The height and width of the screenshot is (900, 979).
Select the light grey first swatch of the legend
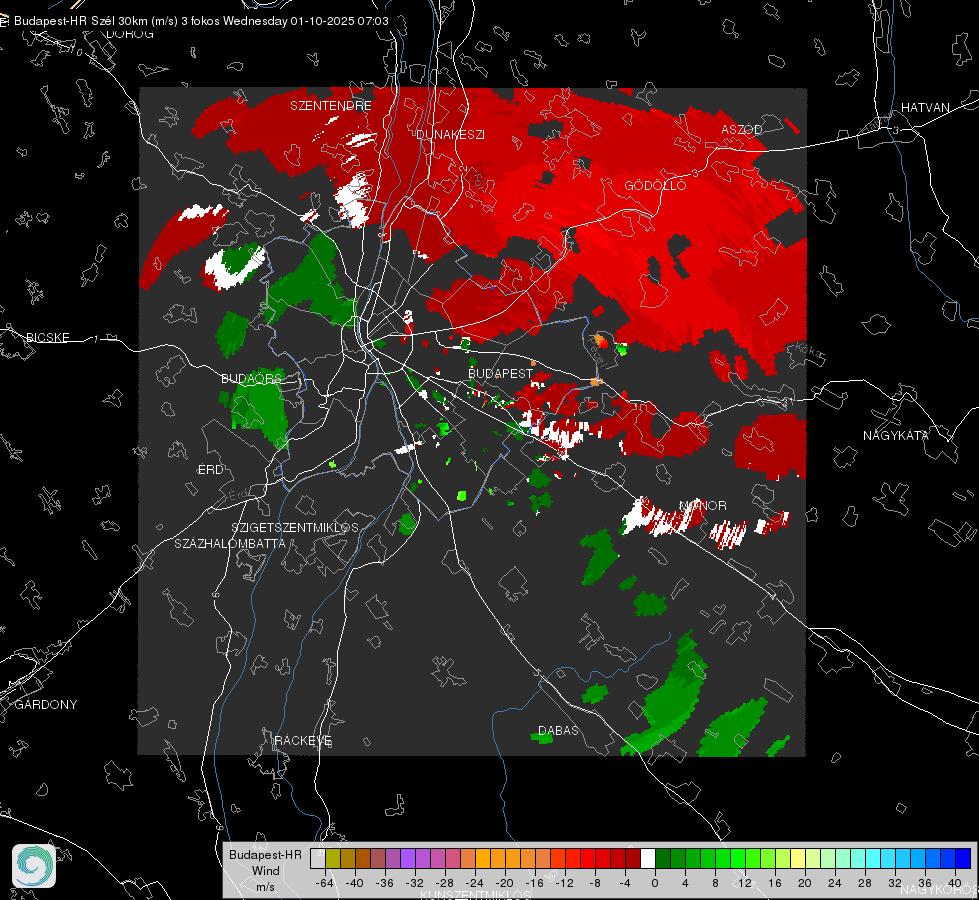[x=318, y=859]
